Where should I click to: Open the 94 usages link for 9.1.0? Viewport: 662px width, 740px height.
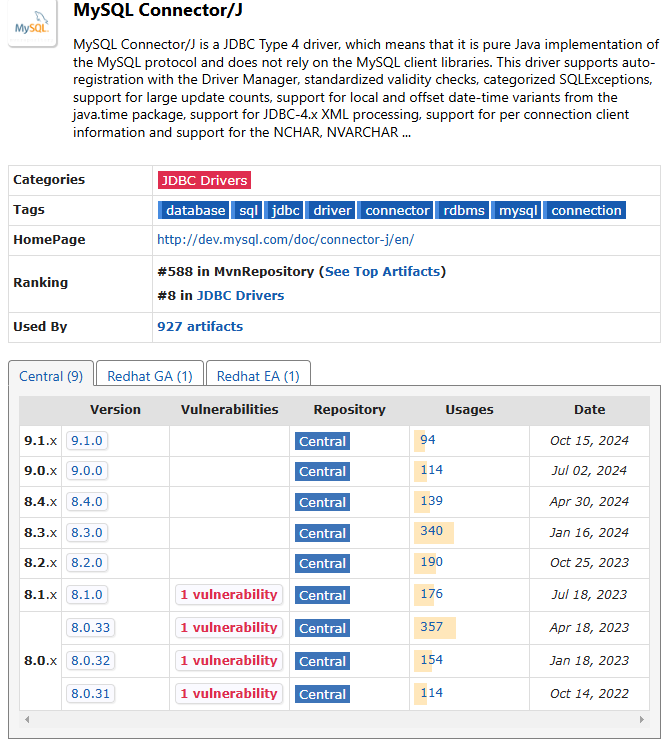click(x=427, y=440)
